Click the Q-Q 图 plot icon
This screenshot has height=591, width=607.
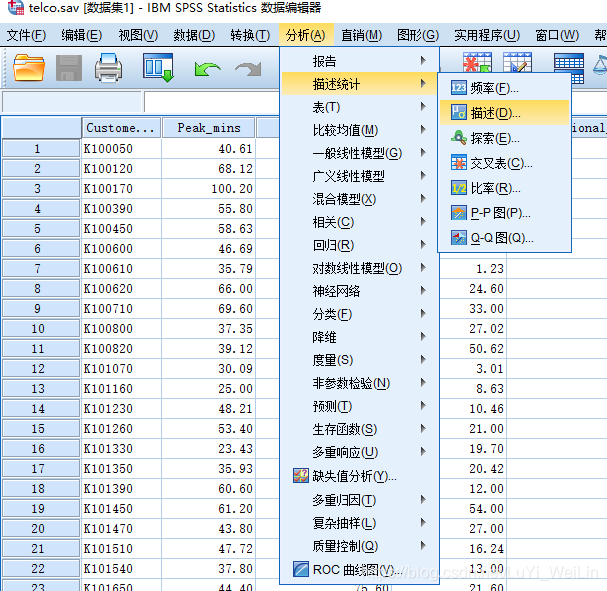point(458,238)
